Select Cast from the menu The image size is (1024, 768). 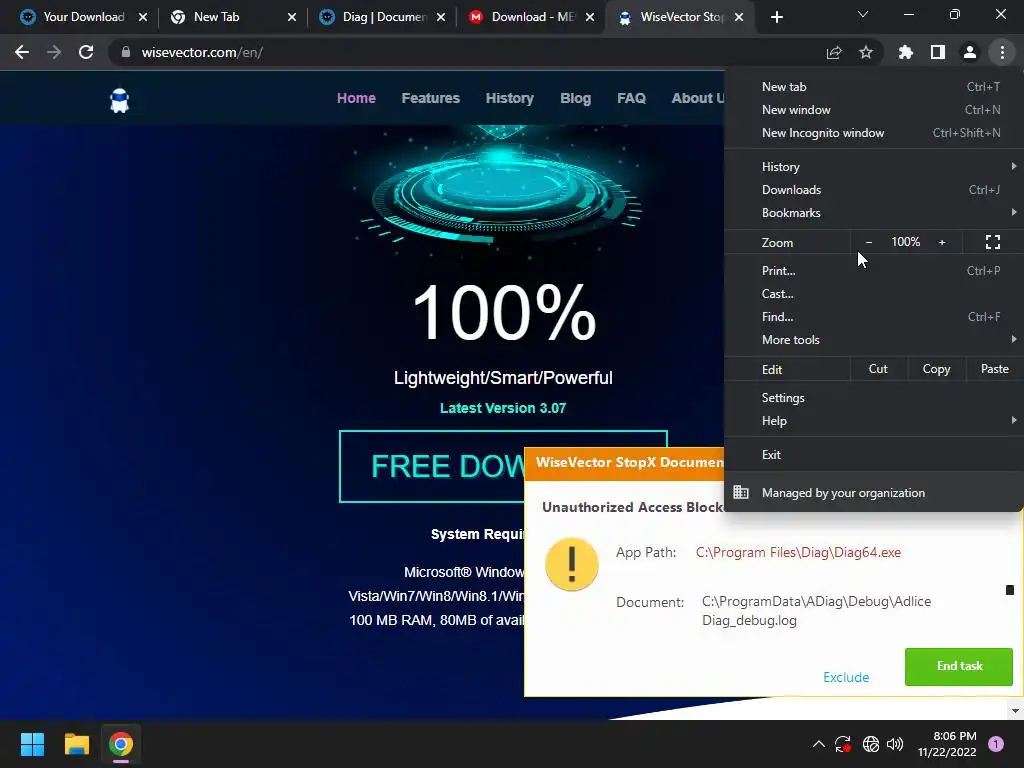click(x=874, y=293)
